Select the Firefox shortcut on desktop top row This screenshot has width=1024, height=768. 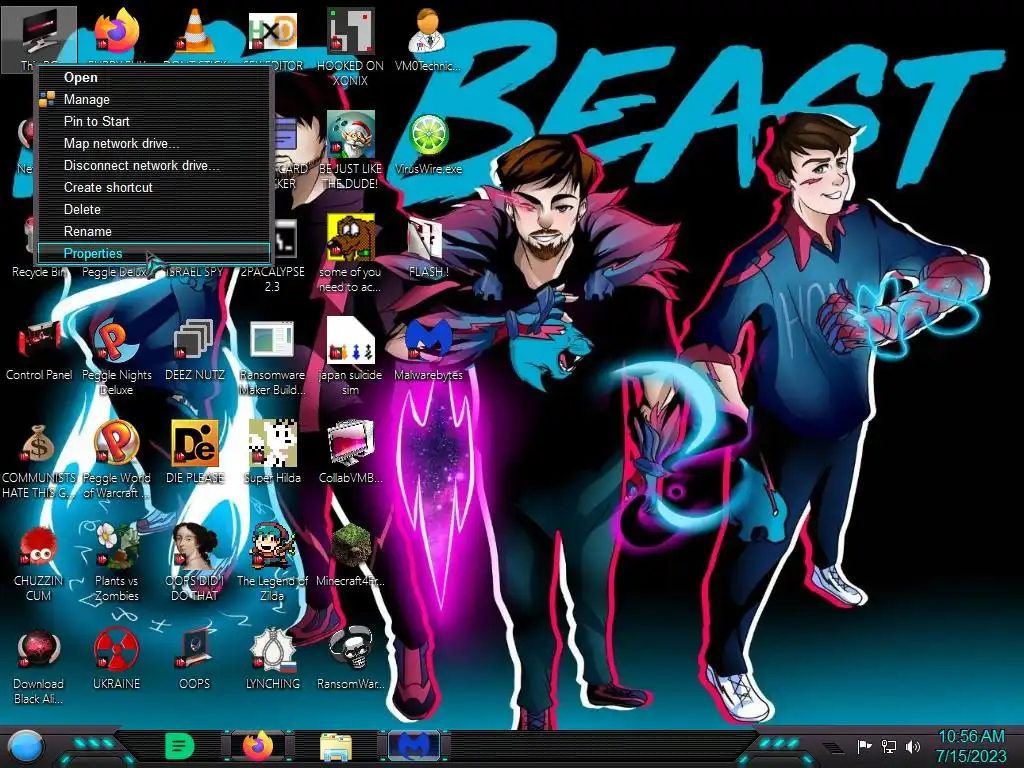click(117, 31)
